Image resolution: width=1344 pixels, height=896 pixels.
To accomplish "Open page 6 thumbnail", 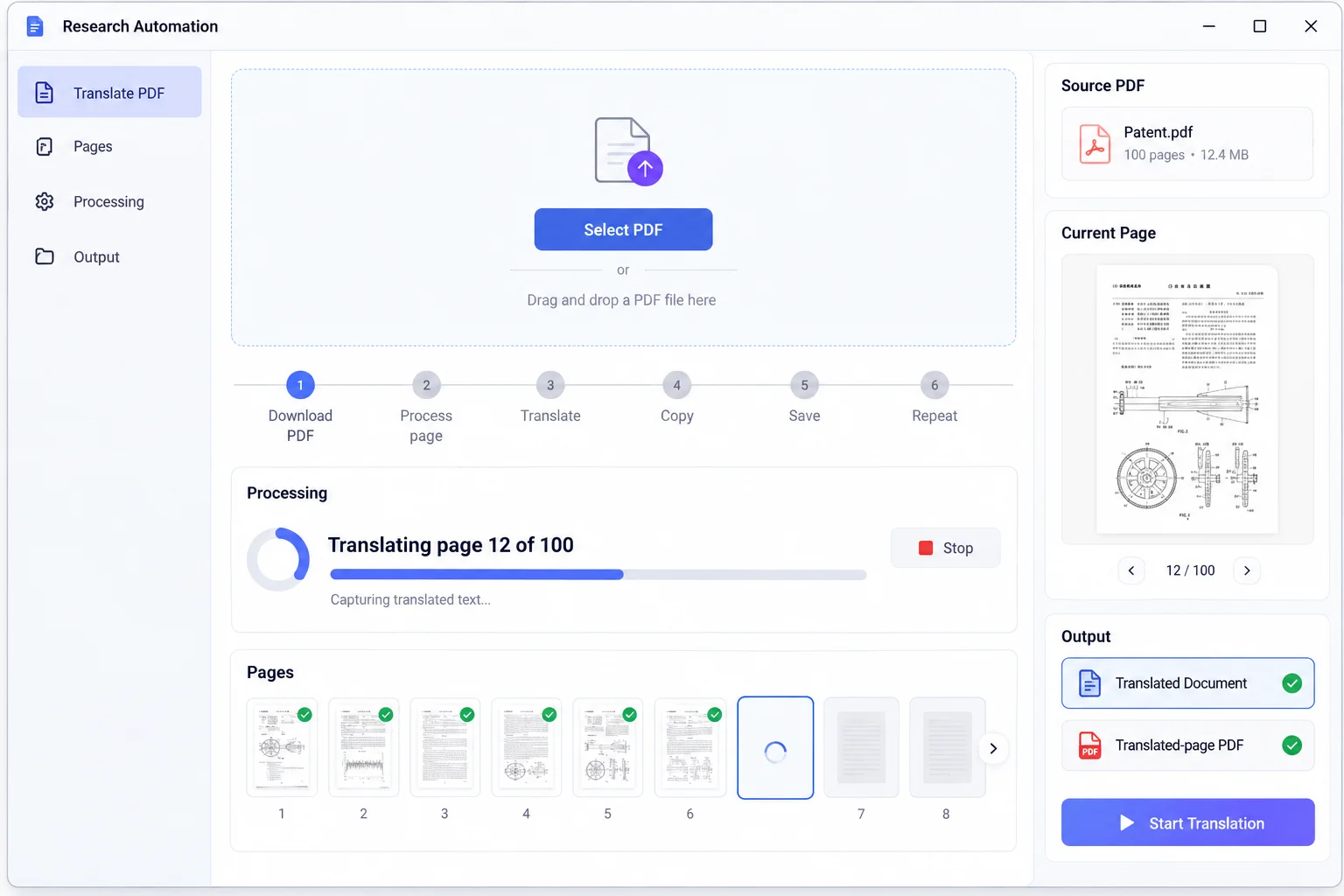I will point(690,747).
